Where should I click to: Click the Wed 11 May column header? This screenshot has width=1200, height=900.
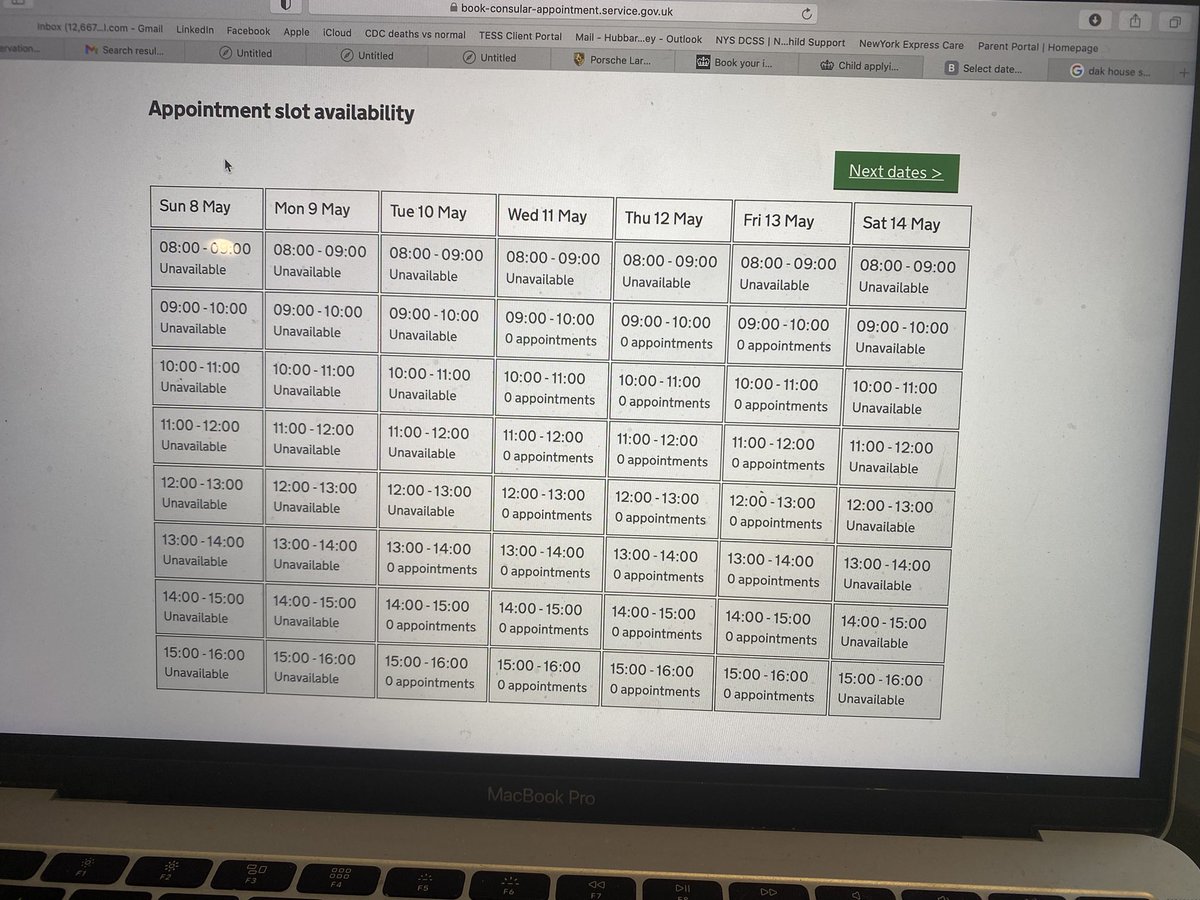(555, 217)
